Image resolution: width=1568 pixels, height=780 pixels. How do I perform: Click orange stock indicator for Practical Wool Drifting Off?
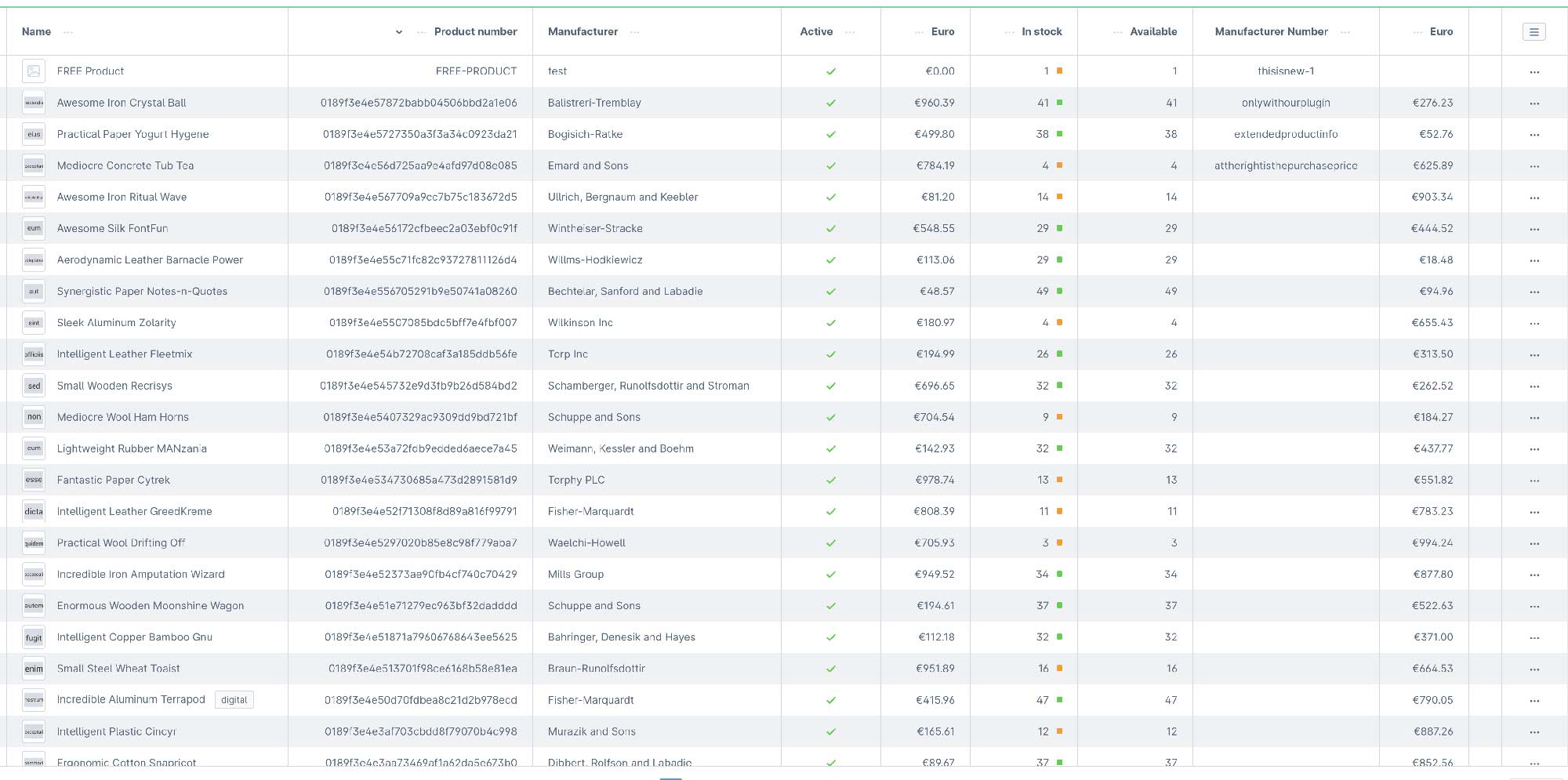click(x=1060, y=542)
